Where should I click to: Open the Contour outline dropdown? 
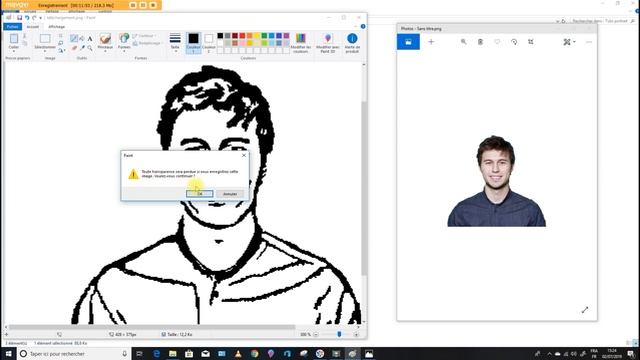click(144, 36)
